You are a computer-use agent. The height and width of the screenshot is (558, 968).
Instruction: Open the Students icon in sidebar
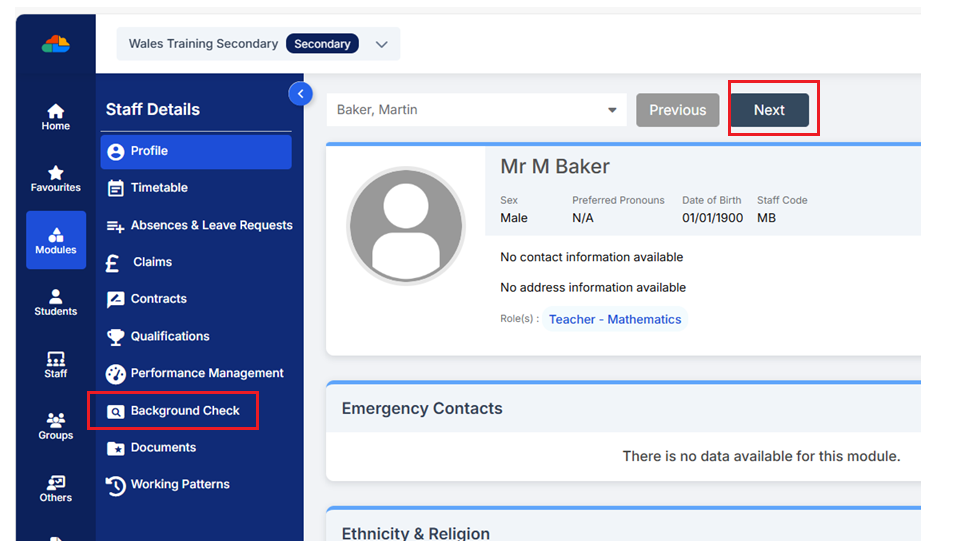pyautogui.click(x=55, y=302)
